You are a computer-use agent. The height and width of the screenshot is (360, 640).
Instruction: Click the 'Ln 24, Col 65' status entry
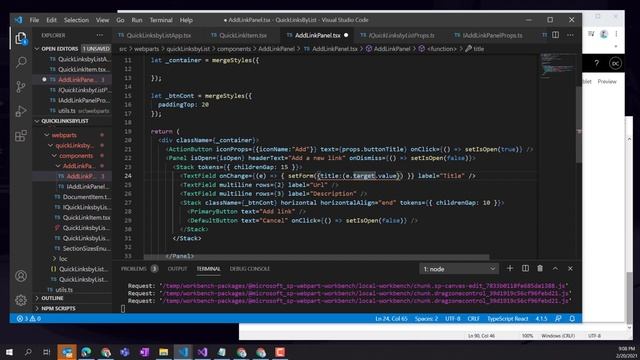pyautogui.click(x=391, y=318)
